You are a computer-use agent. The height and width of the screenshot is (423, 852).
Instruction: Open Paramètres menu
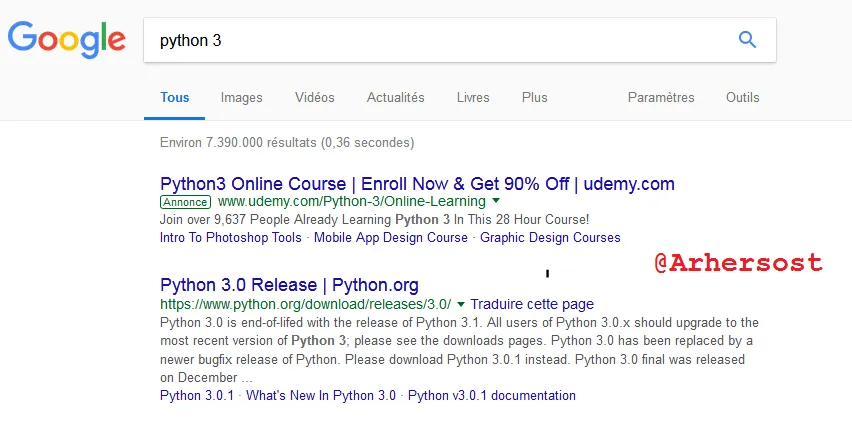tap(661, 98)
